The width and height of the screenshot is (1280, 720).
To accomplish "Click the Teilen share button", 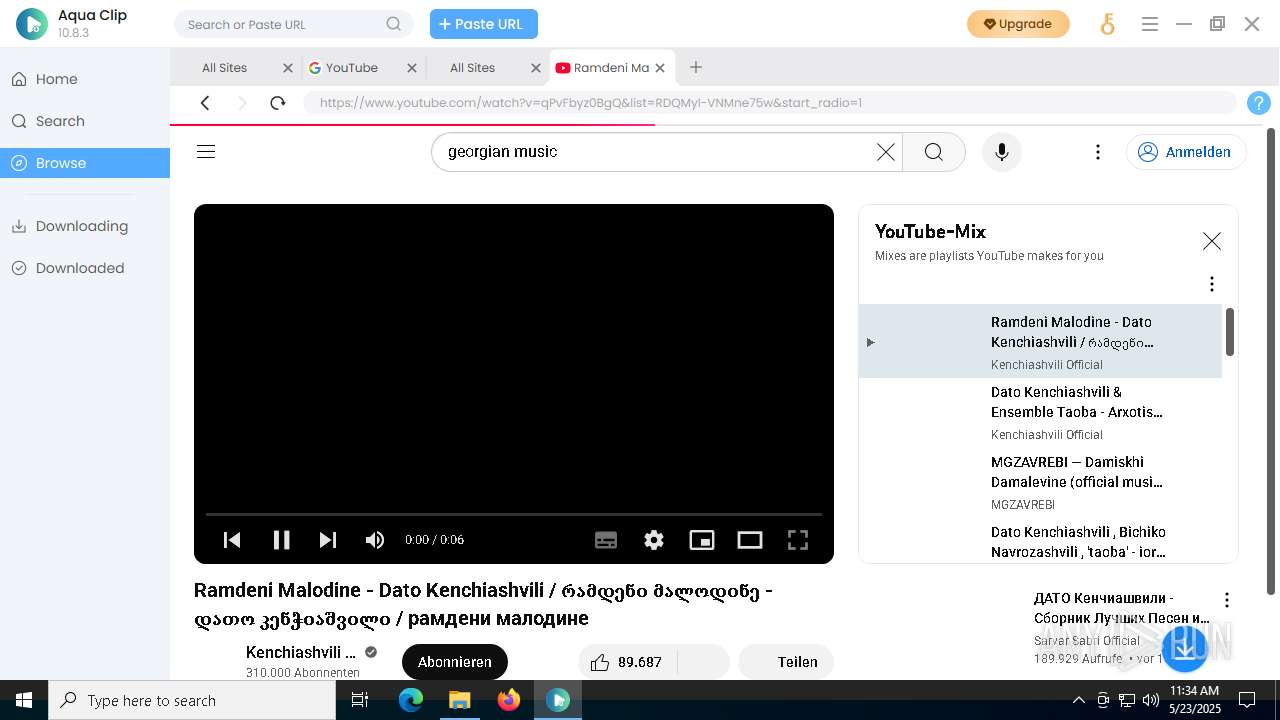I will click(x=786, y=662).
